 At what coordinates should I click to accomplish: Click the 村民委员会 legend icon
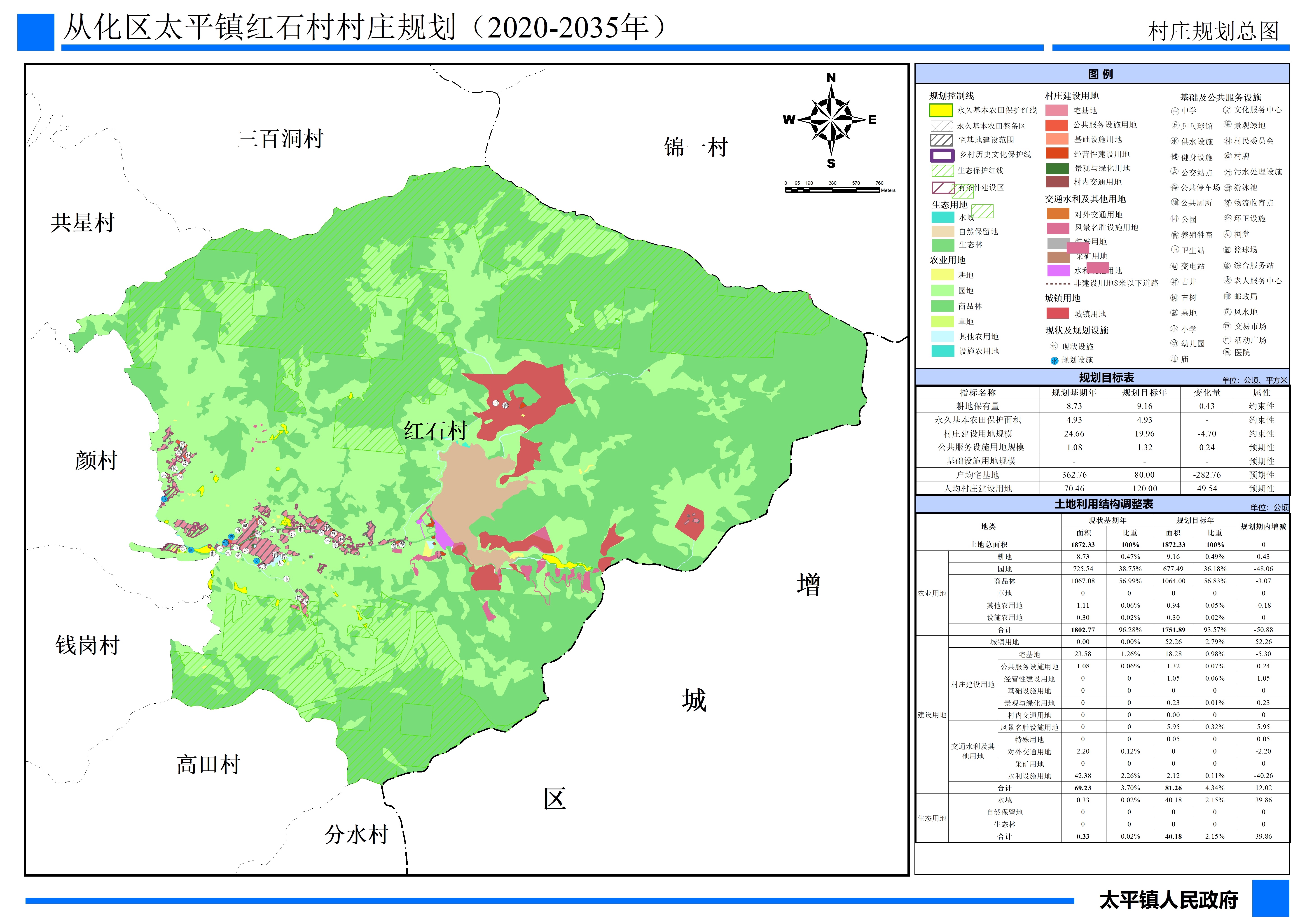coord(1228,140)
